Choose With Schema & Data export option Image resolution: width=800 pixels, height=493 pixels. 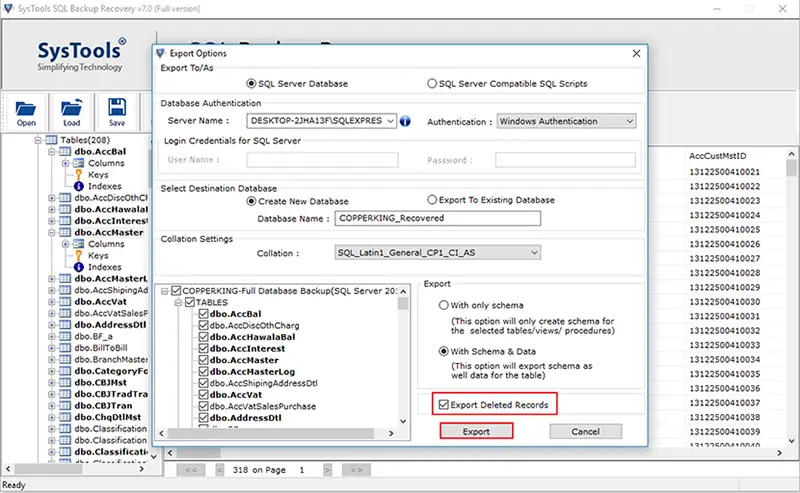coord(443,351)
